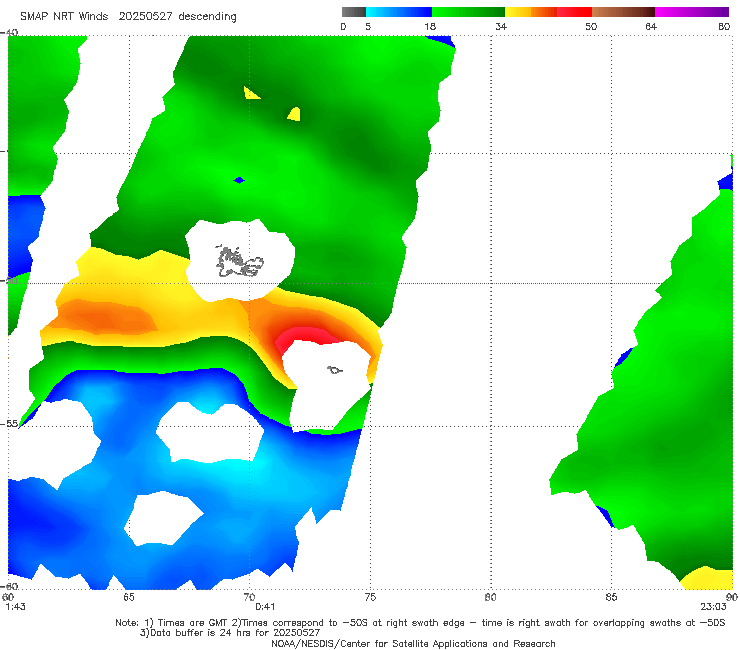Pick the red segment of the wind legend

click(574, 12)
